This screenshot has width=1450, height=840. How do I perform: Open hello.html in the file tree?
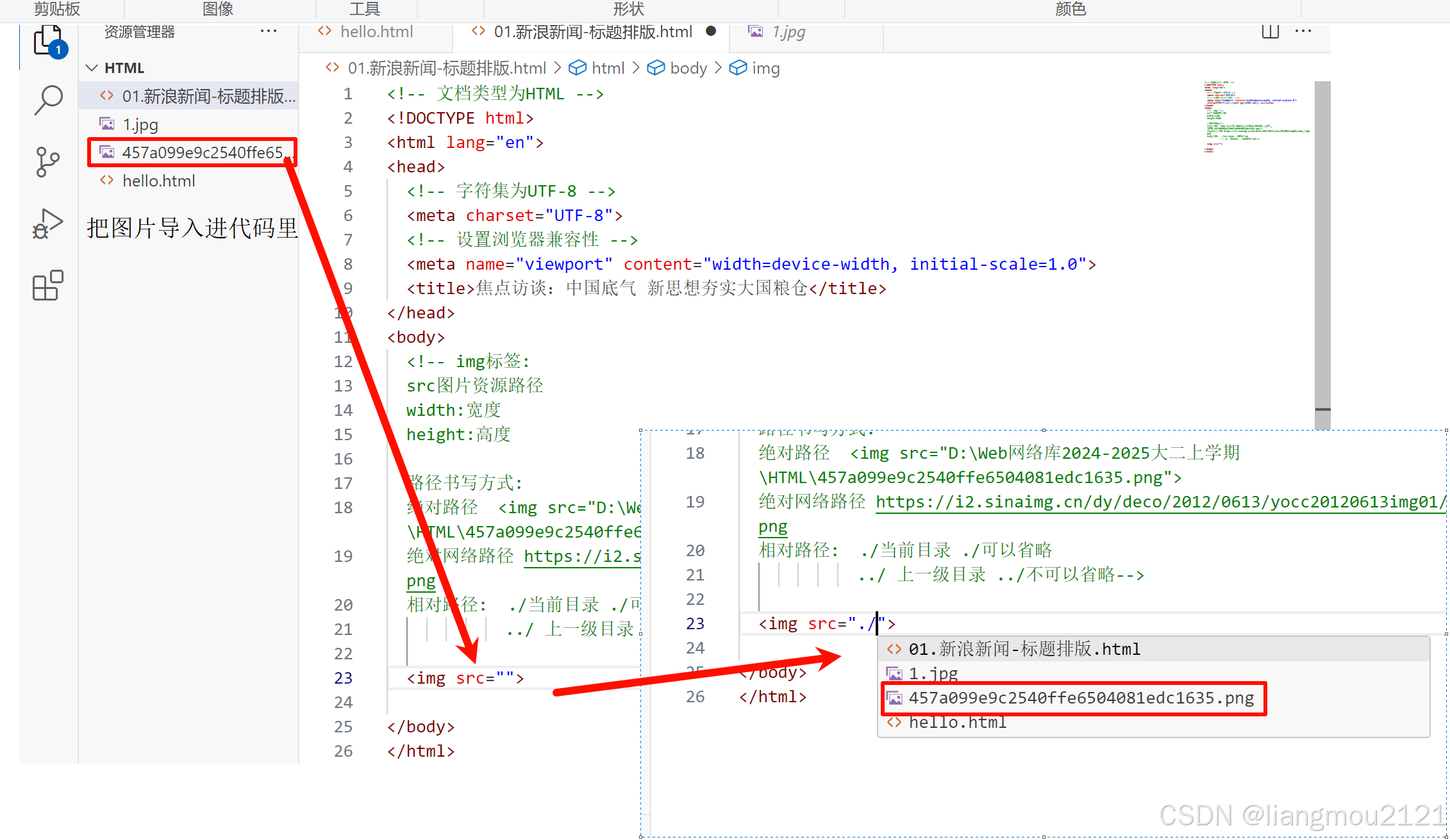[x=158, y=181]
